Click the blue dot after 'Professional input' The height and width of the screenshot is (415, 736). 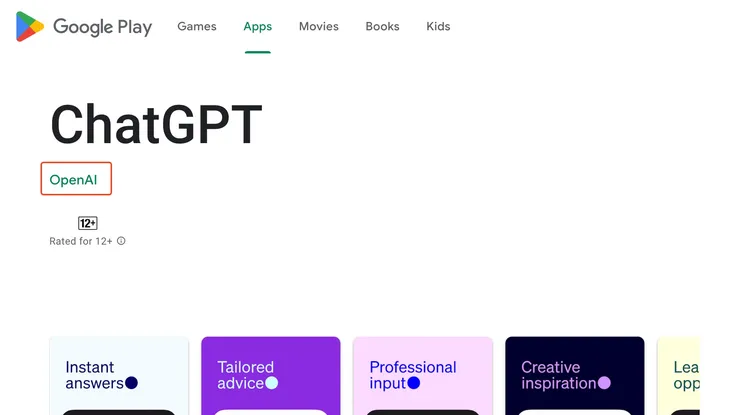coord(414,383)
